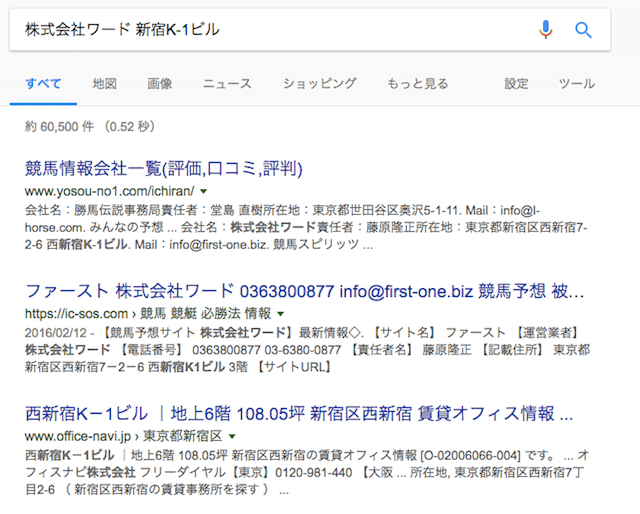Expand the dropdown arrow beside the www.office-navi.jp URL
Viewport: 640px width, 514px height.
[232, 436]
